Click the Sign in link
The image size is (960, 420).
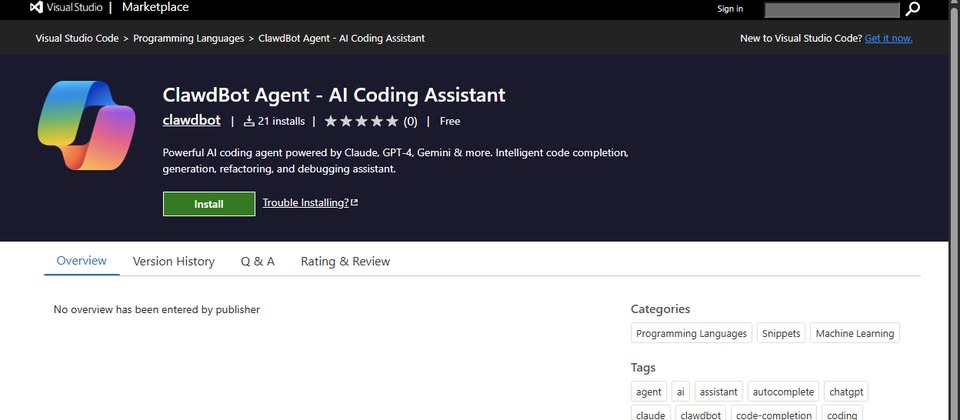730,9
